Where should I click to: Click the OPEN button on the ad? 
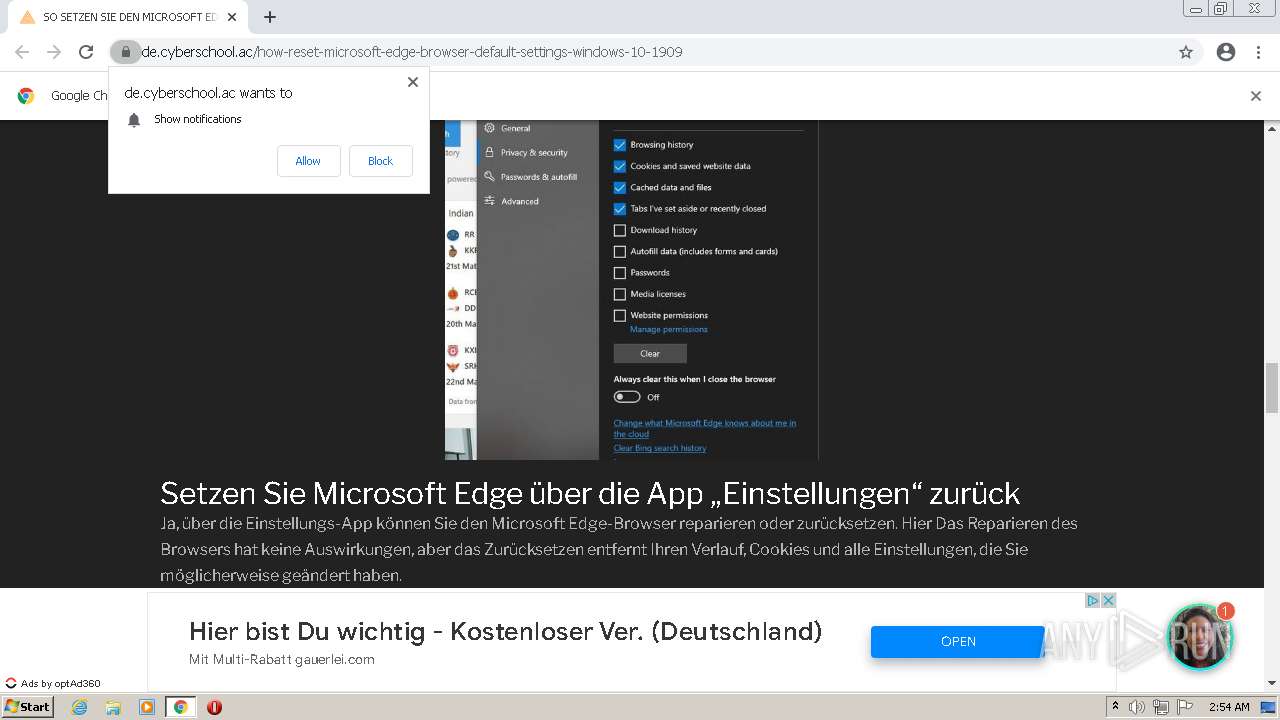click(957, 642)
